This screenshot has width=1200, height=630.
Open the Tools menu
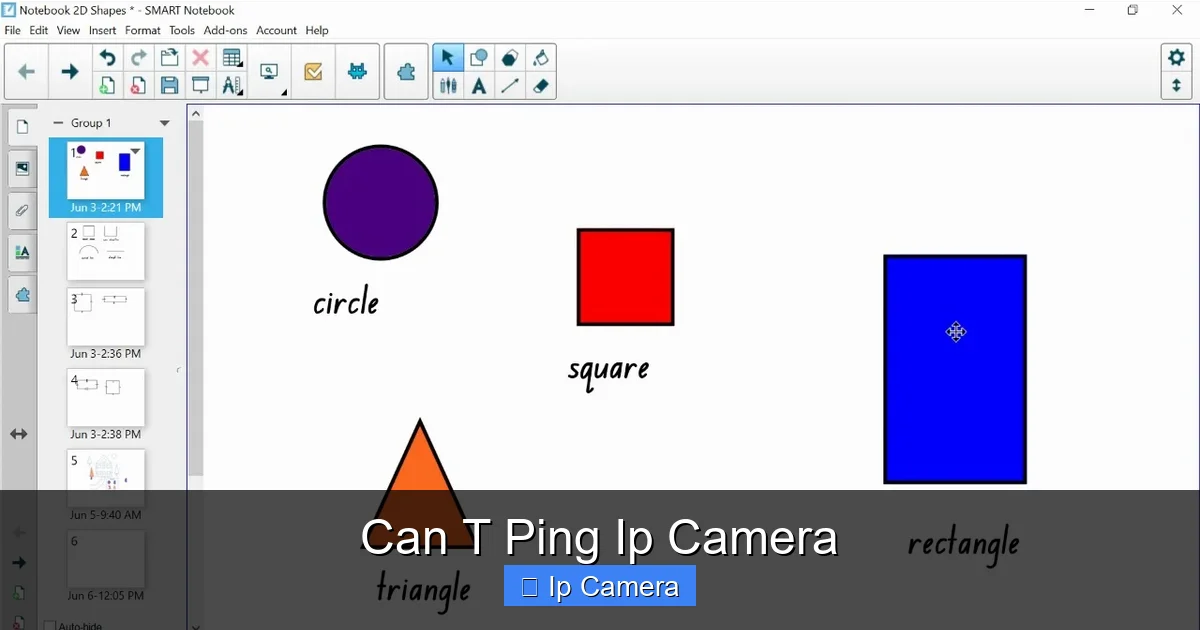[182, 30]
